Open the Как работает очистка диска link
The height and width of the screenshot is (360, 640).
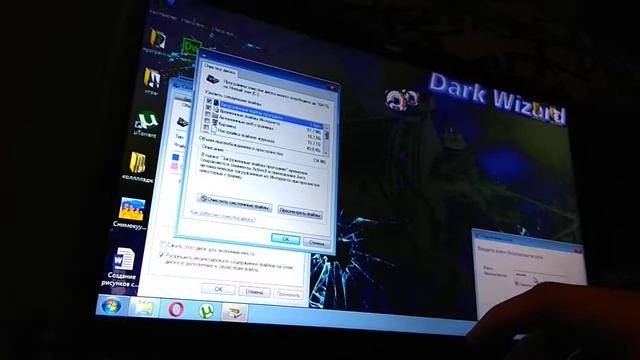[x=223, y=216]
